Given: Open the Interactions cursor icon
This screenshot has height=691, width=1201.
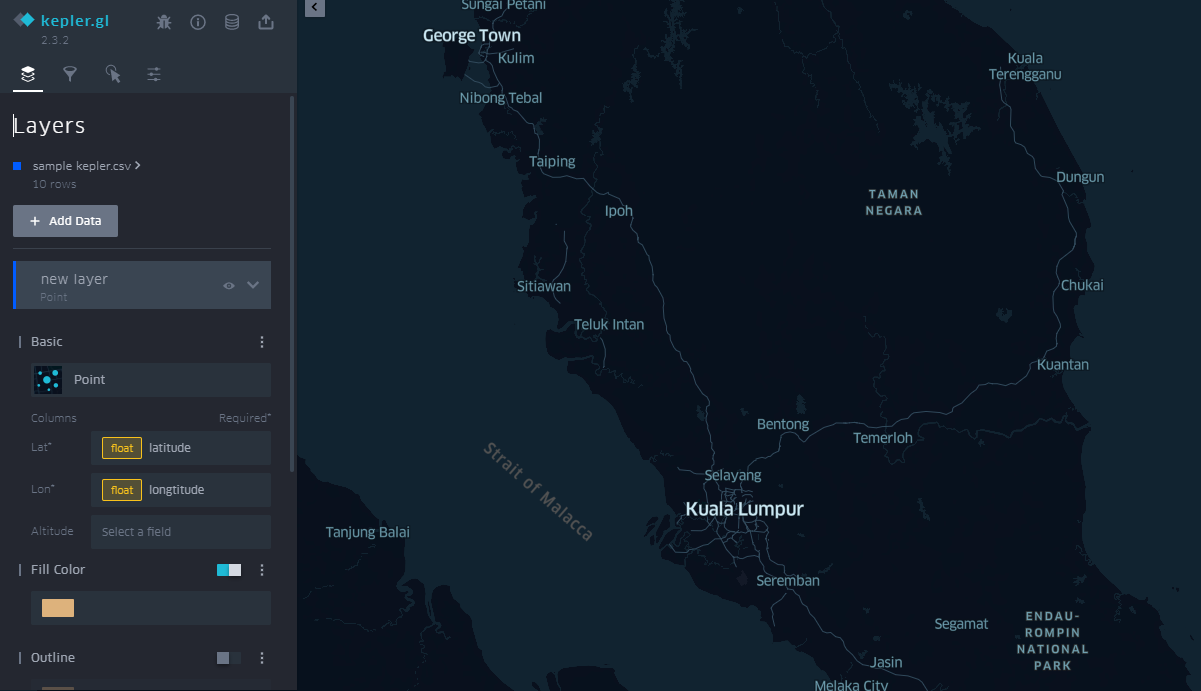Looking at the screenshot, I should [112, 73].
